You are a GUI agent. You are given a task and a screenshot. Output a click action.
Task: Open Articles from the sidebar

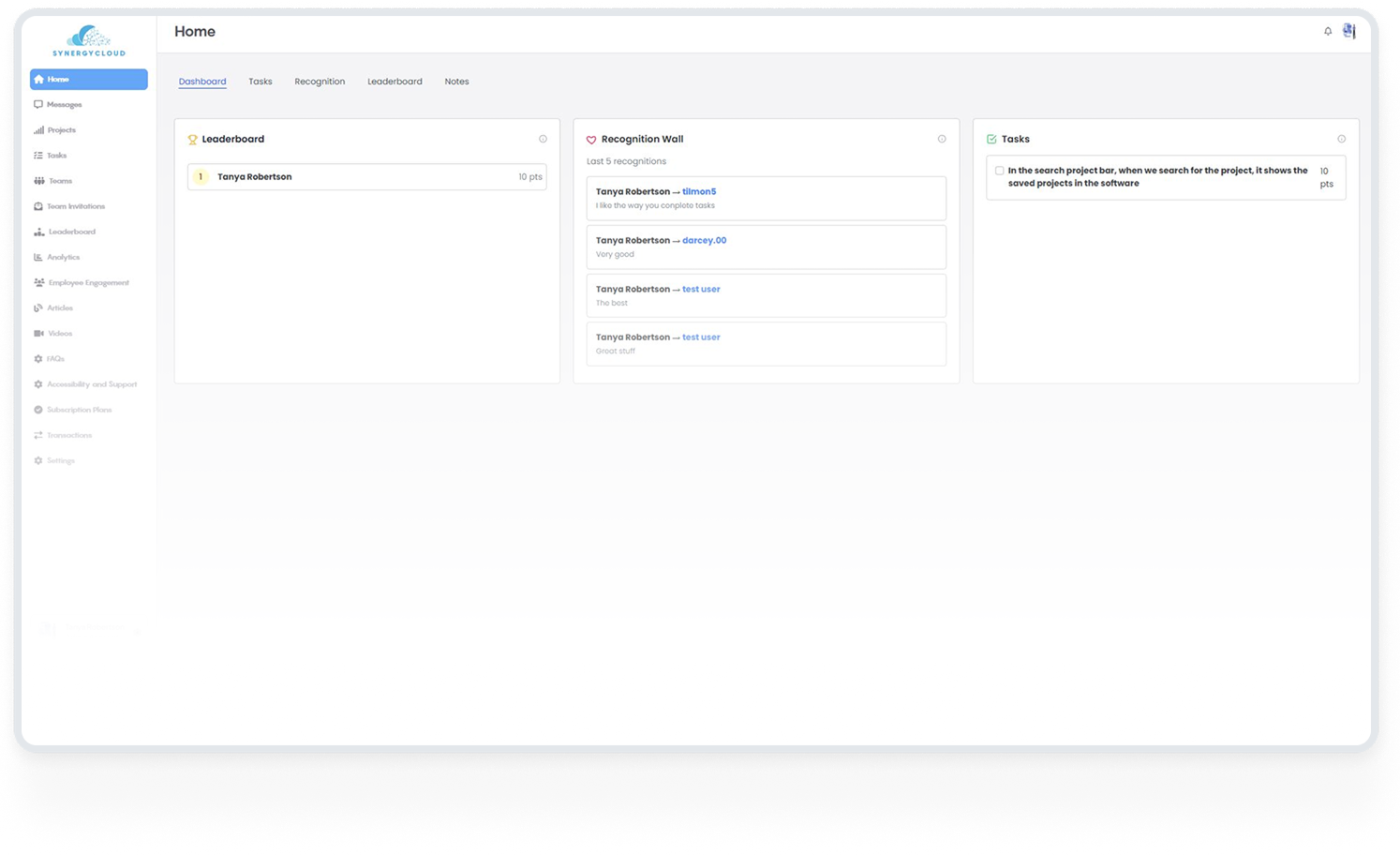click(58, 307)
